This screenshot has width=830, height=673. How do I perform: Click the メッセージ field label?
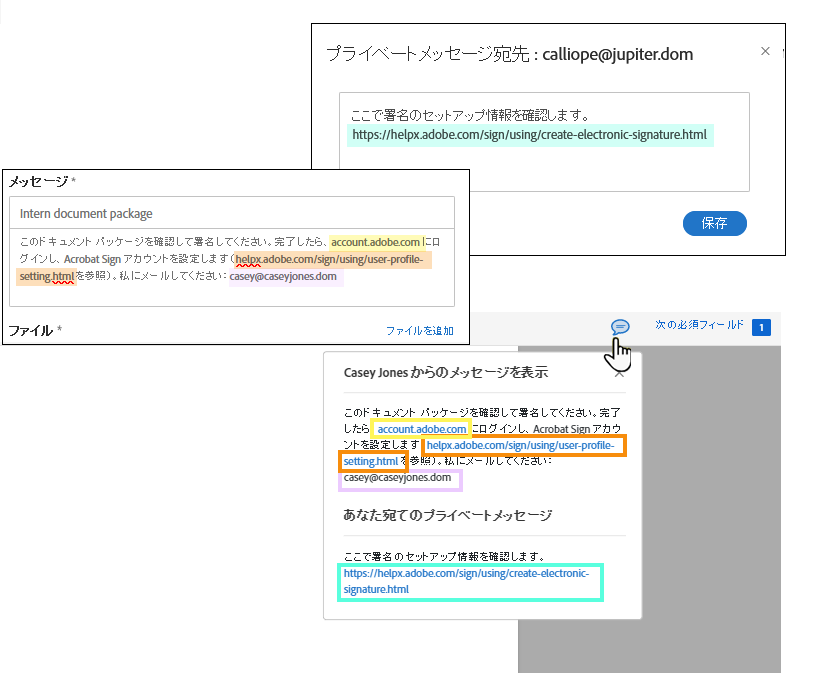pyautogui.click(x=38, y=182)
